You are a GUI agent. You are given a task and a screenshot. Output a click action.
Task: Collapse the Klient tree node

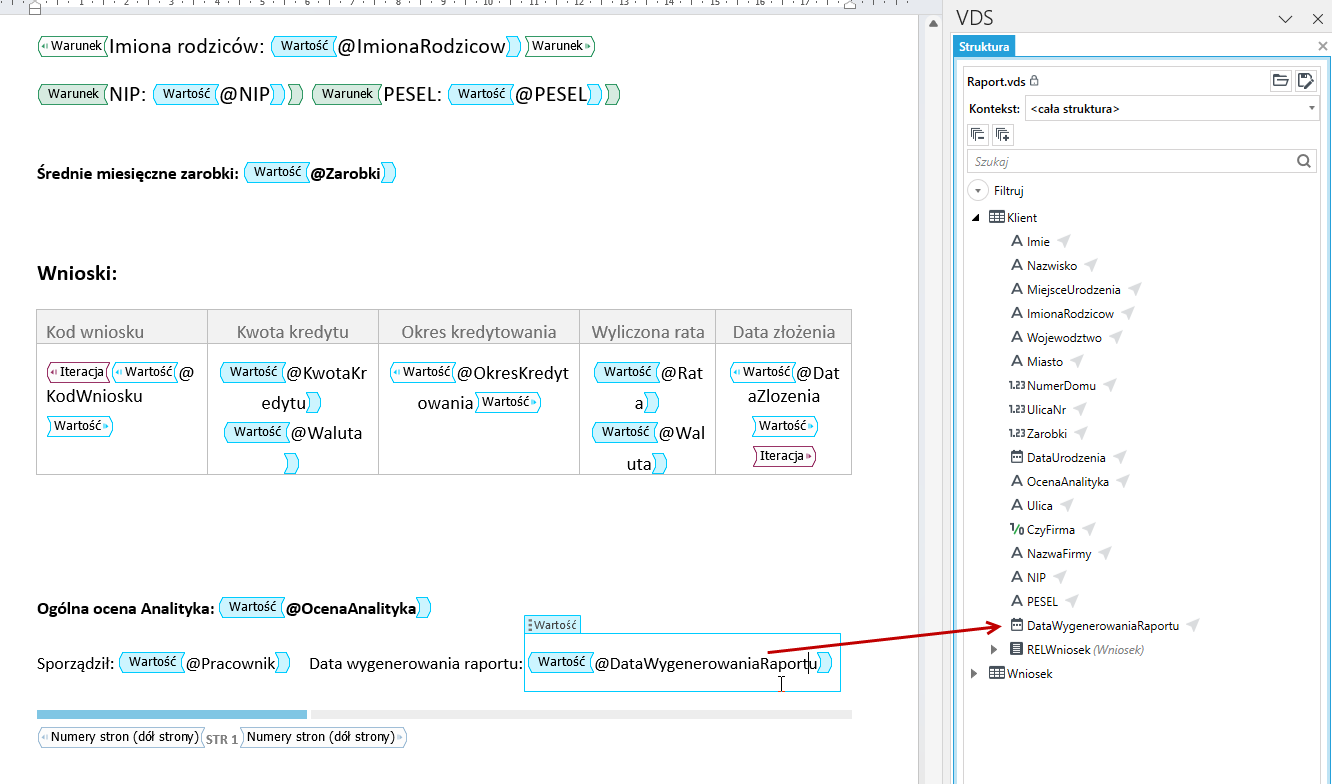click(976, 217)
